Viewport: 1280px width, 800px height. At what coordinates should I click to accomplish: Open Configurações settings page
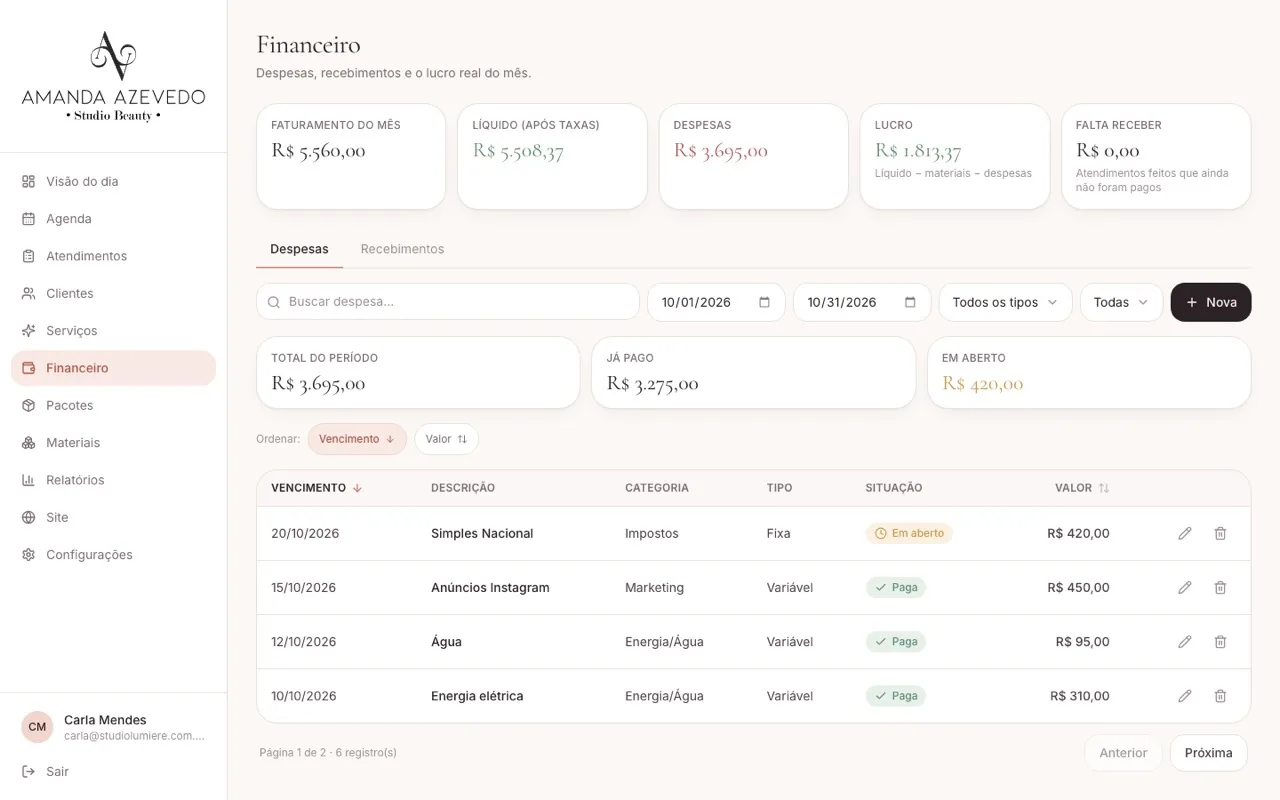point(113,555)
